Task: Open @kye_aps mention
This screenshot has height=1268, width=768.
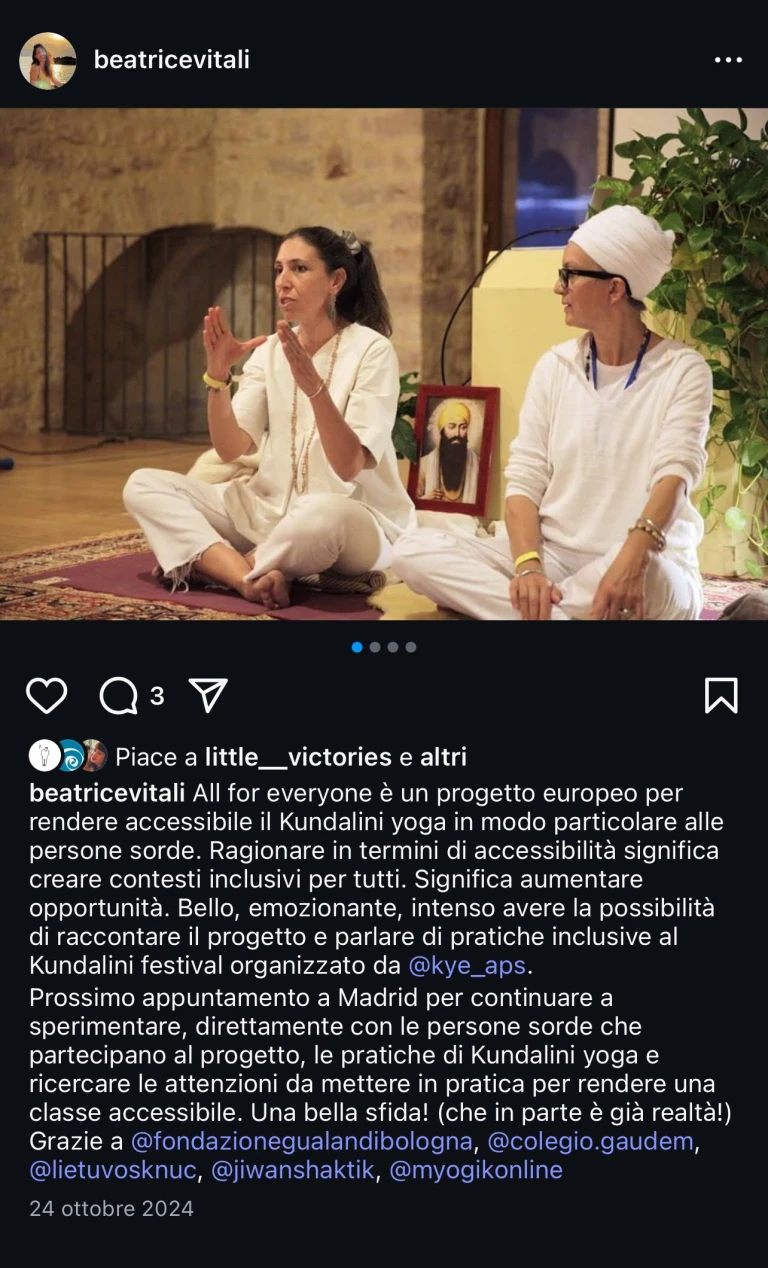Action: click(467, 966)
